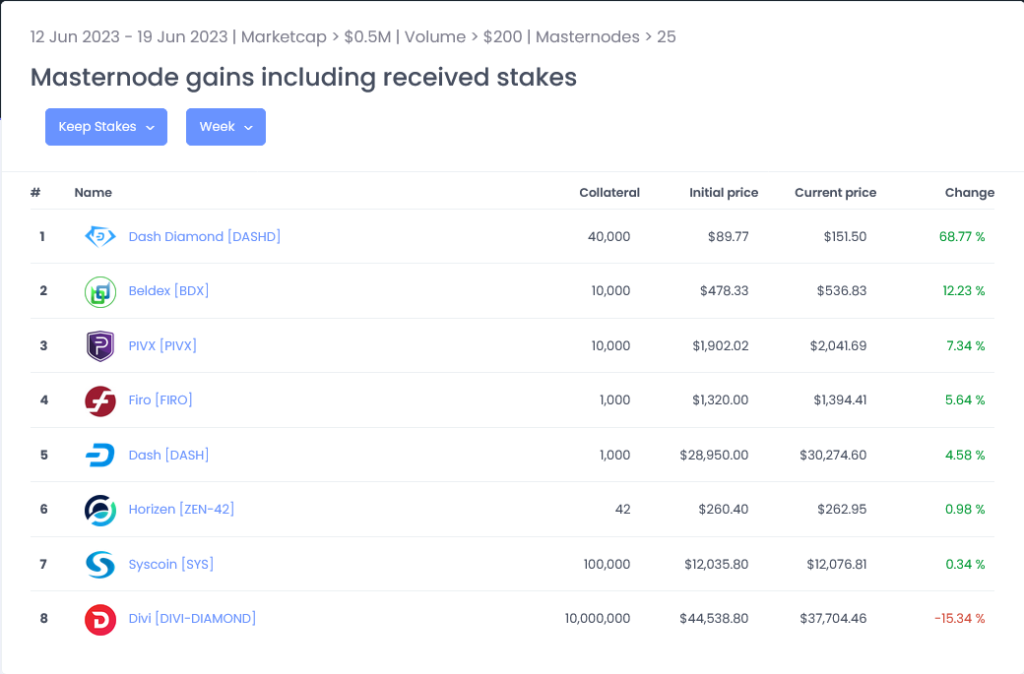Viewport: 1024px width, 674px height.
Task: Click the Horizen coin logo
Action: point(100,510)
